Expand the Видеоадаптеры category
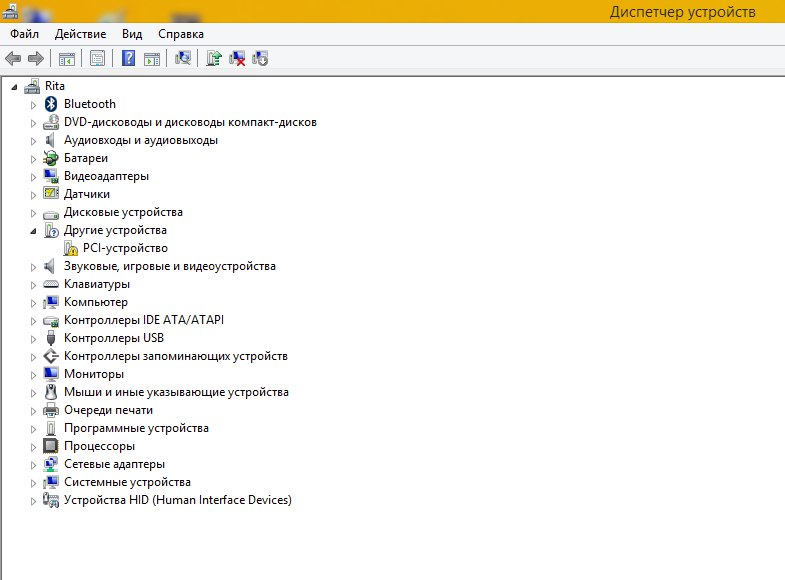 33,177
